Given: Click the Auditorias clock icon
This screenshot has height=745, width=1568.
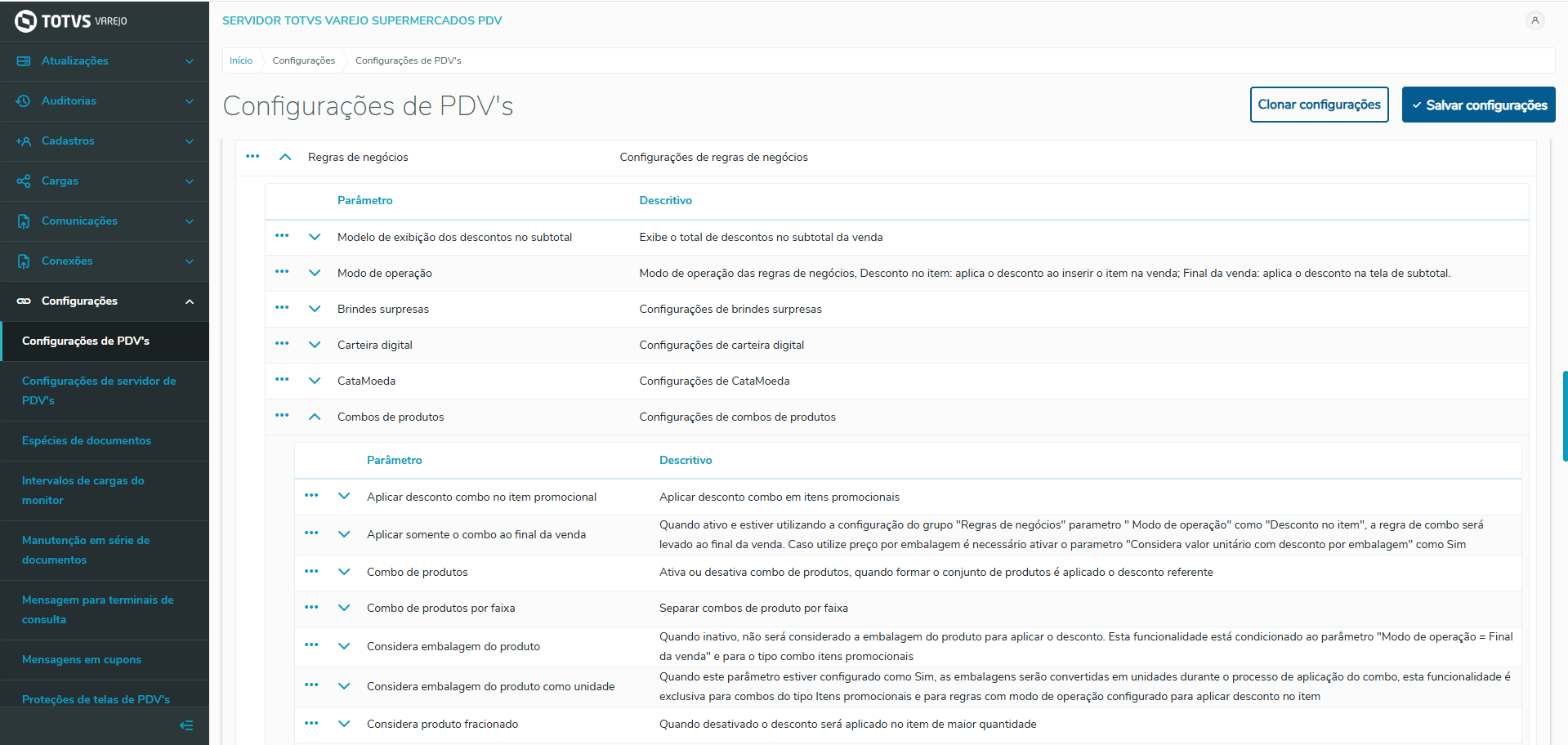Looking at the screenshot, I should point(24,101).
